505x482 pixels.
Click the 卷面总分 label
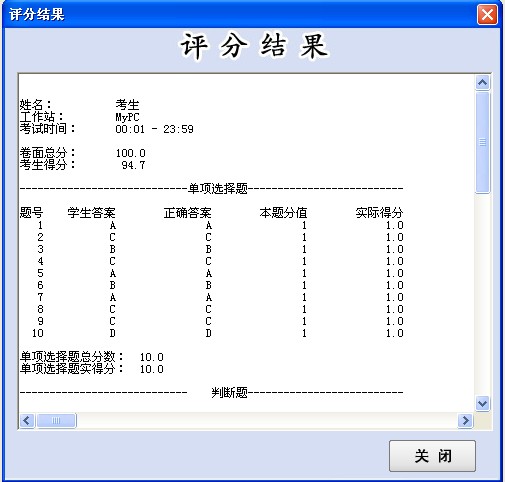coord(48,153)
